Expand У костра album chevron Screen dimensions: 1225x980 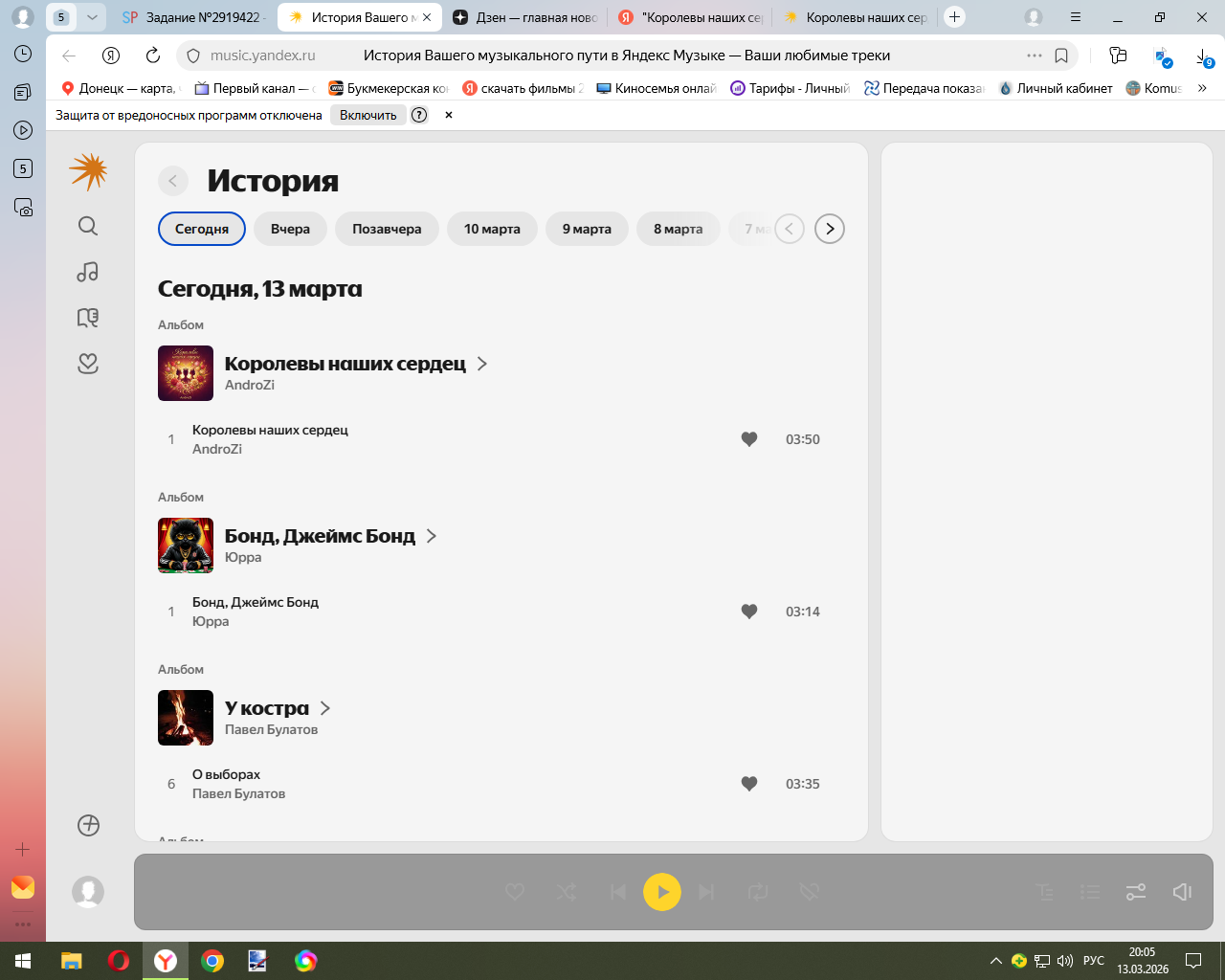pos(325,708)
